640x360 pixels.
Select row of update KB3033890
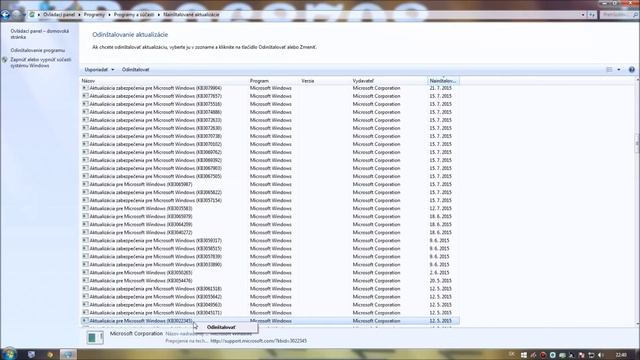[270, 264]
